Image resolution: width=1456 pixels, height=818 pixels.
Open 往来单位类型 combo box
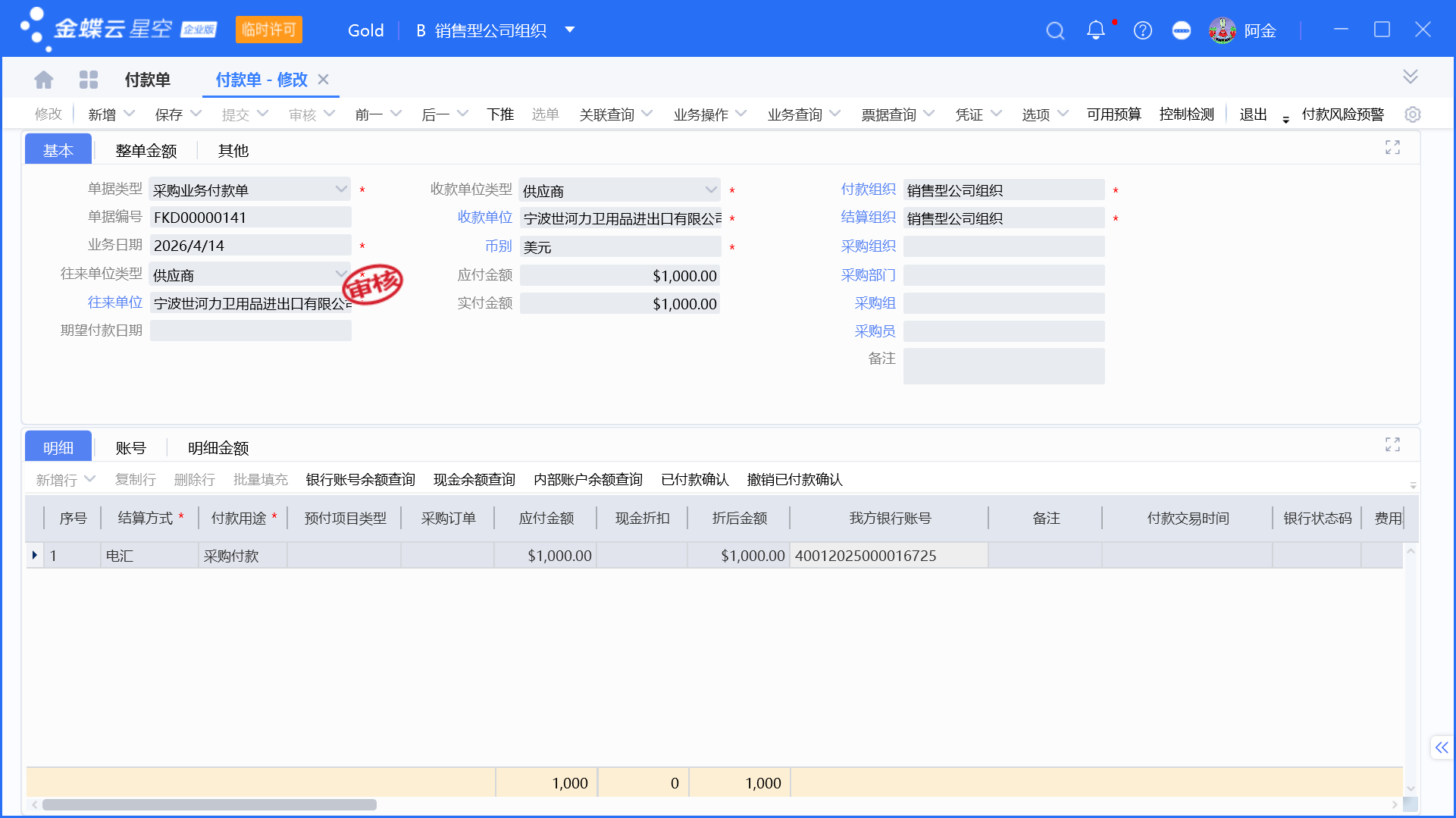point(250,274)
